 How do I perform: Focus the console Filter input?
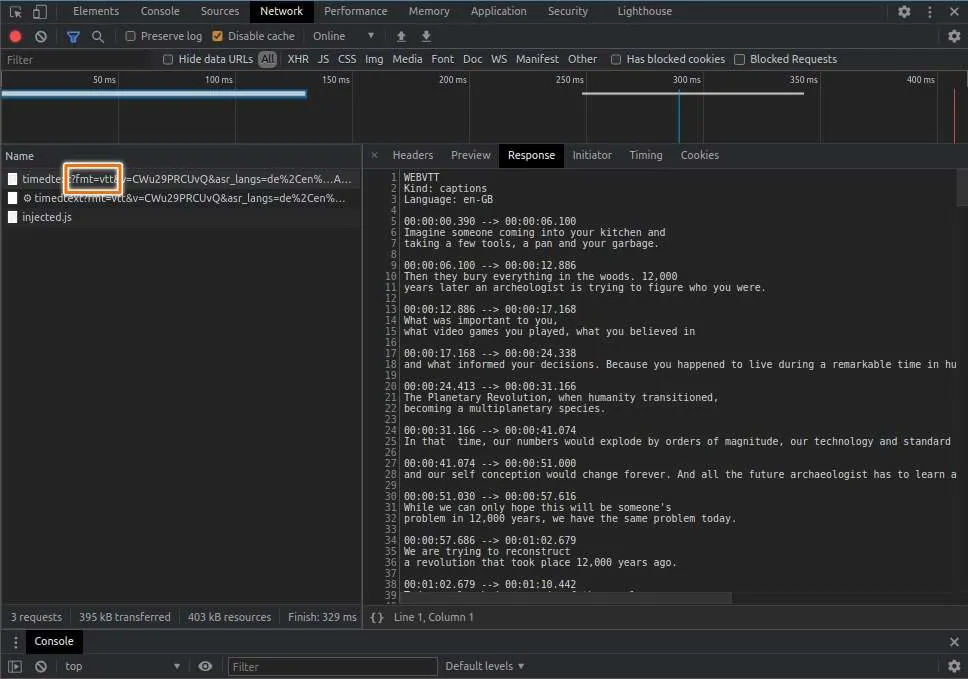(x=333, y=667)
